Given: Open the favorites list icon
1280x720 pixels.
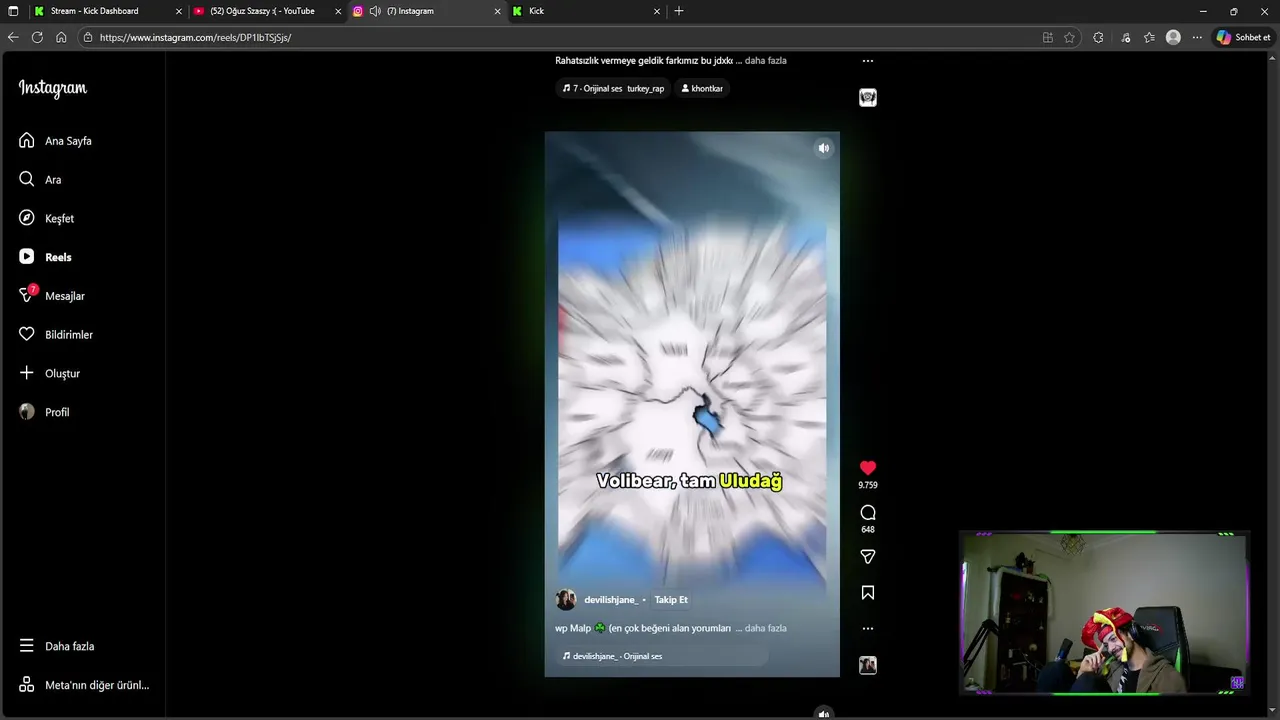Looking at the screenshot, I should point(1149,37).
